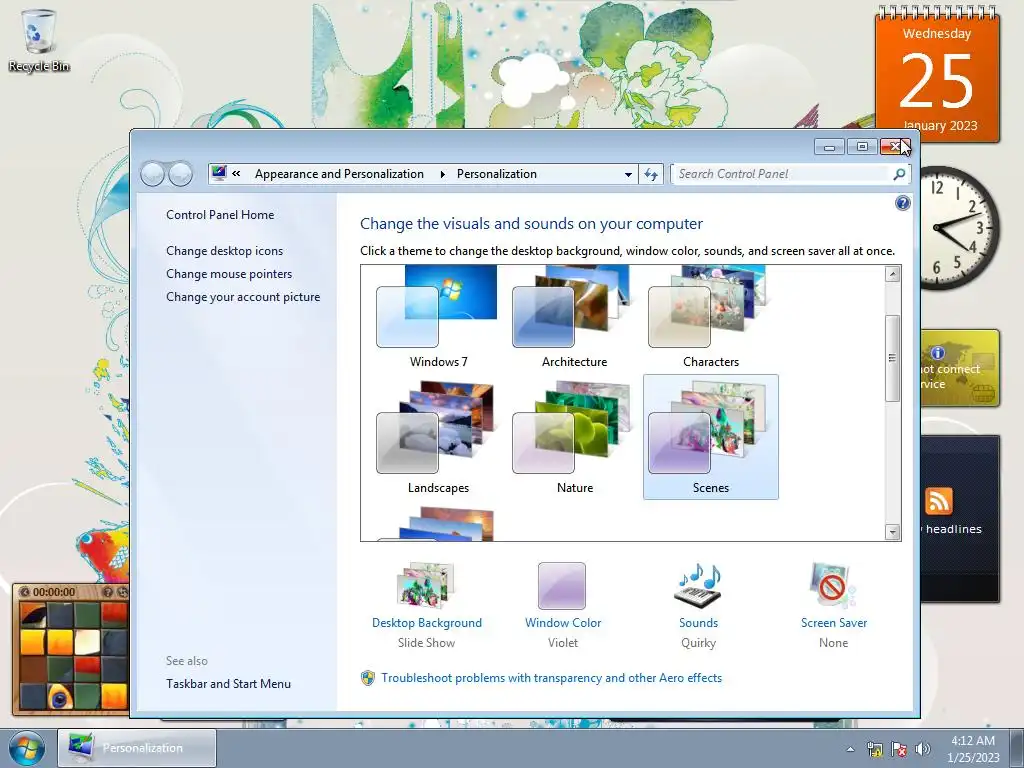The height and width of the screenshot is (768, 1024).
Task: Expand the arrow after Appearance and Personalization
Action: pyautogui.click(x=442, y=174)
